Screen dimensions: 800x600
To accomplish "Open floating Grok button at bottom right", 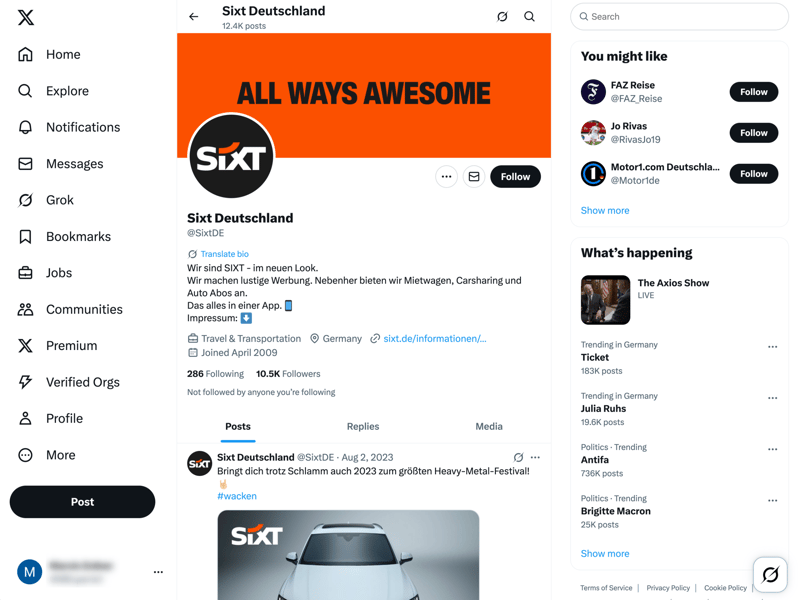I will [x=770, y=574].
